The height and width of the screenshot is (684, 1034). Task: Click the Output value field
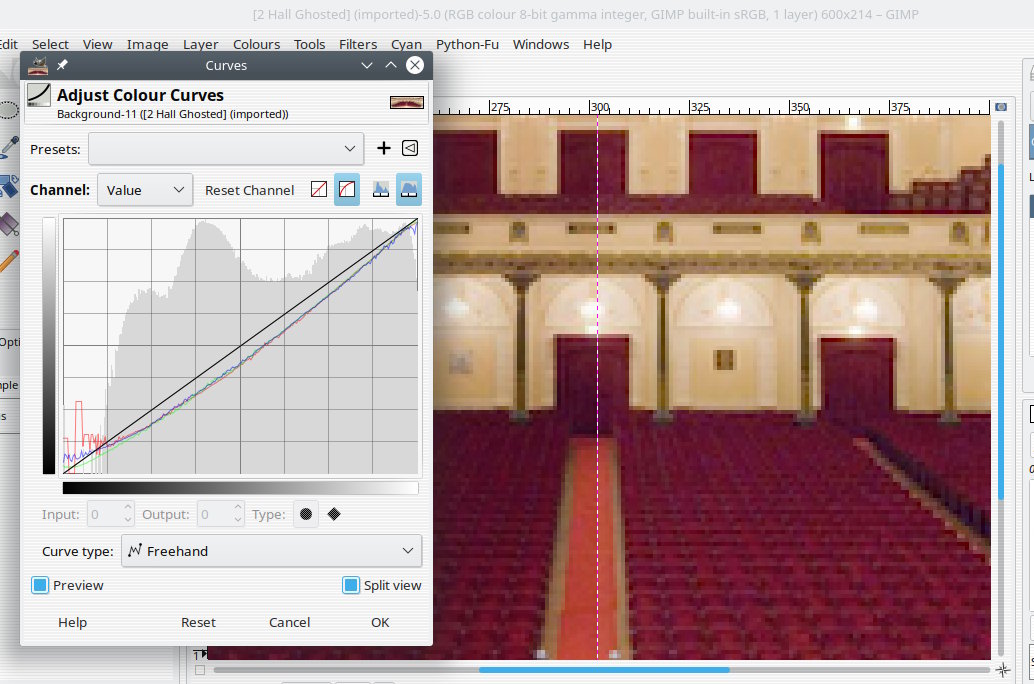[x=215, y=514]
